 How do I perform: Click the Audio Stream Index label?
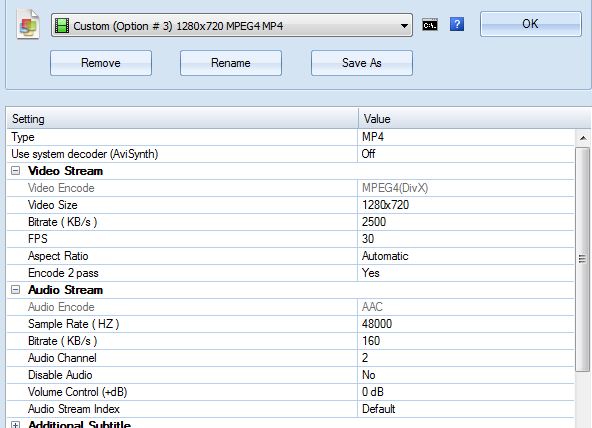[x=74, y=409]
